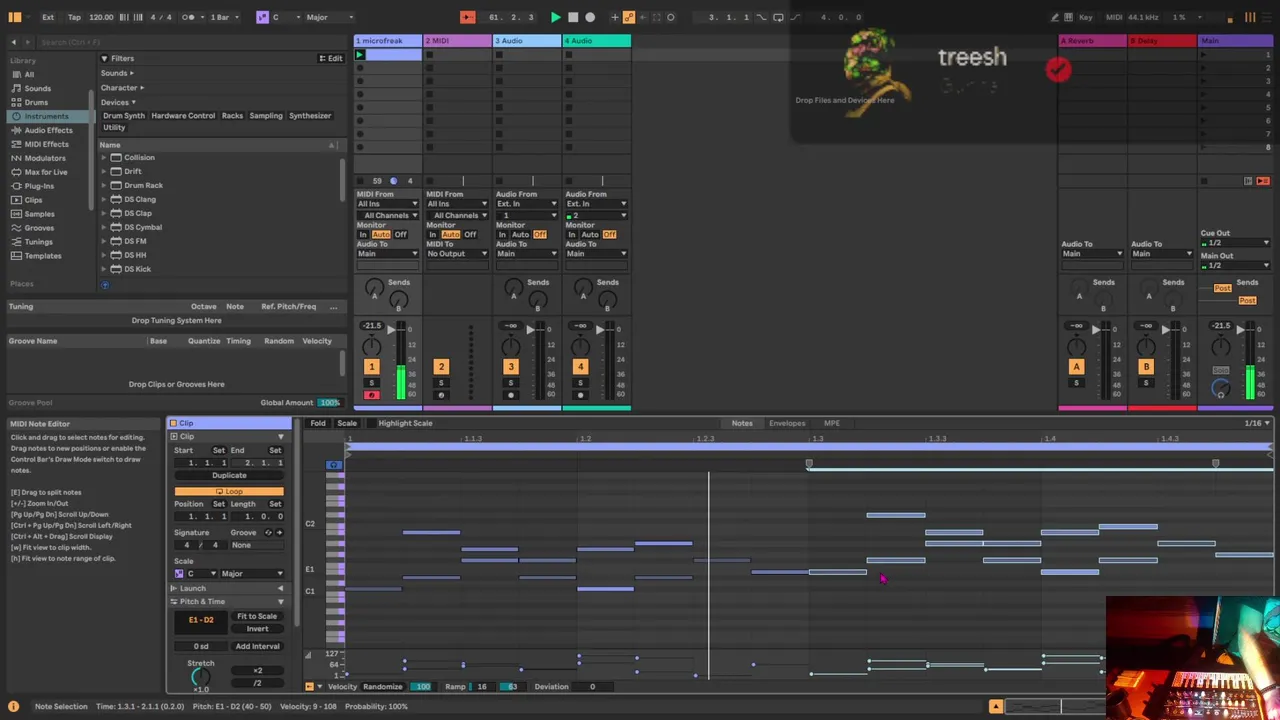Click the track 1 pan knob

coord(371,346)
